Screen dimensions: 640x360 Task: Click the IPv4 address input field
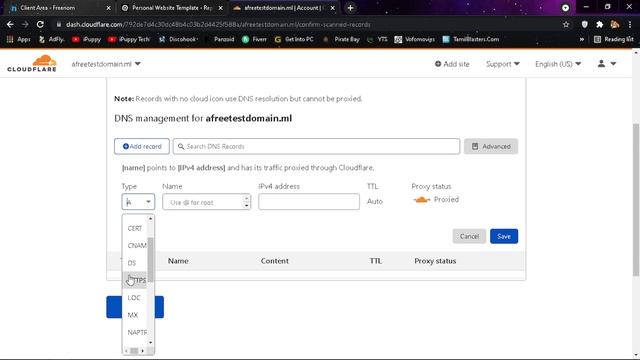[309, 202]
